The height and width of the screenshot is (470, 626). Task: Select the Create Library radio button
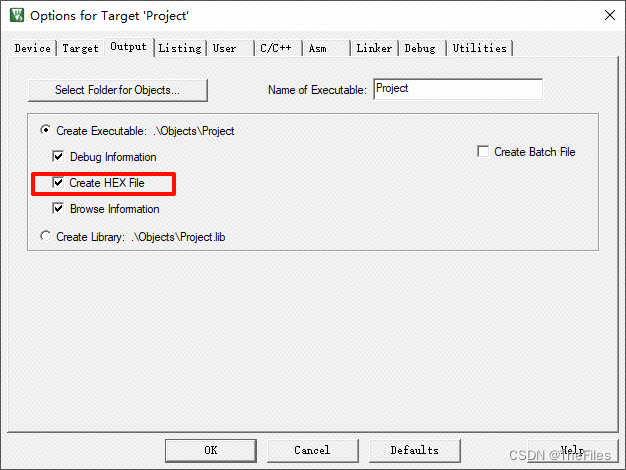click(x=46, y=236)
